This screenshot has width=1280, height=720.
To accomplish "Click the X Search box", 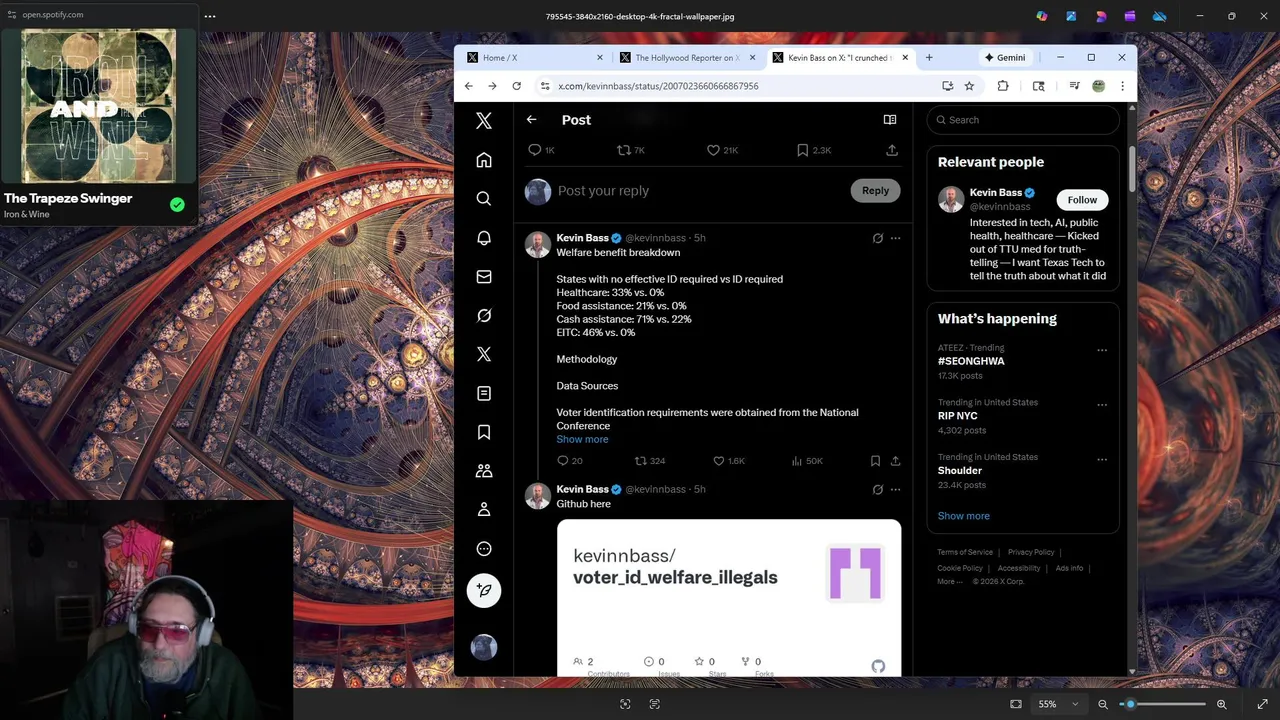I will (x=1023, y=120).
